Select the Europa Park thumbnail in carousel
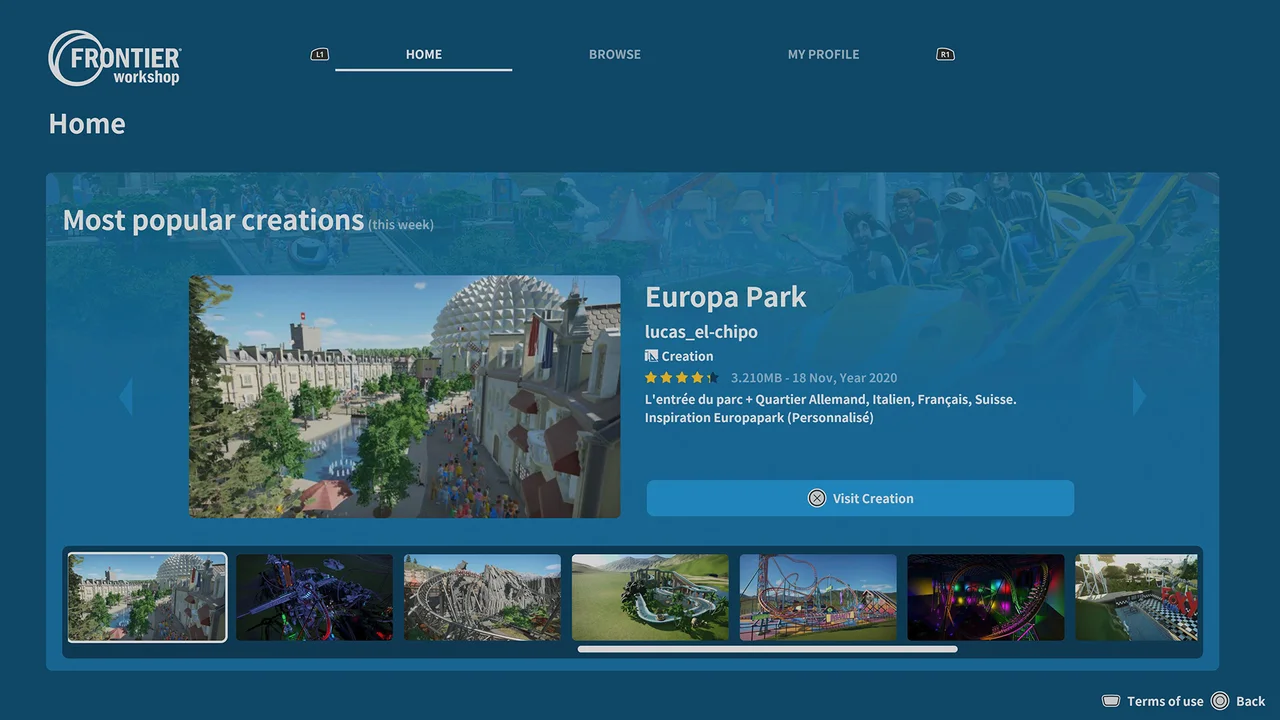The height and width of the screenshot is (720, 1280). 148,597
